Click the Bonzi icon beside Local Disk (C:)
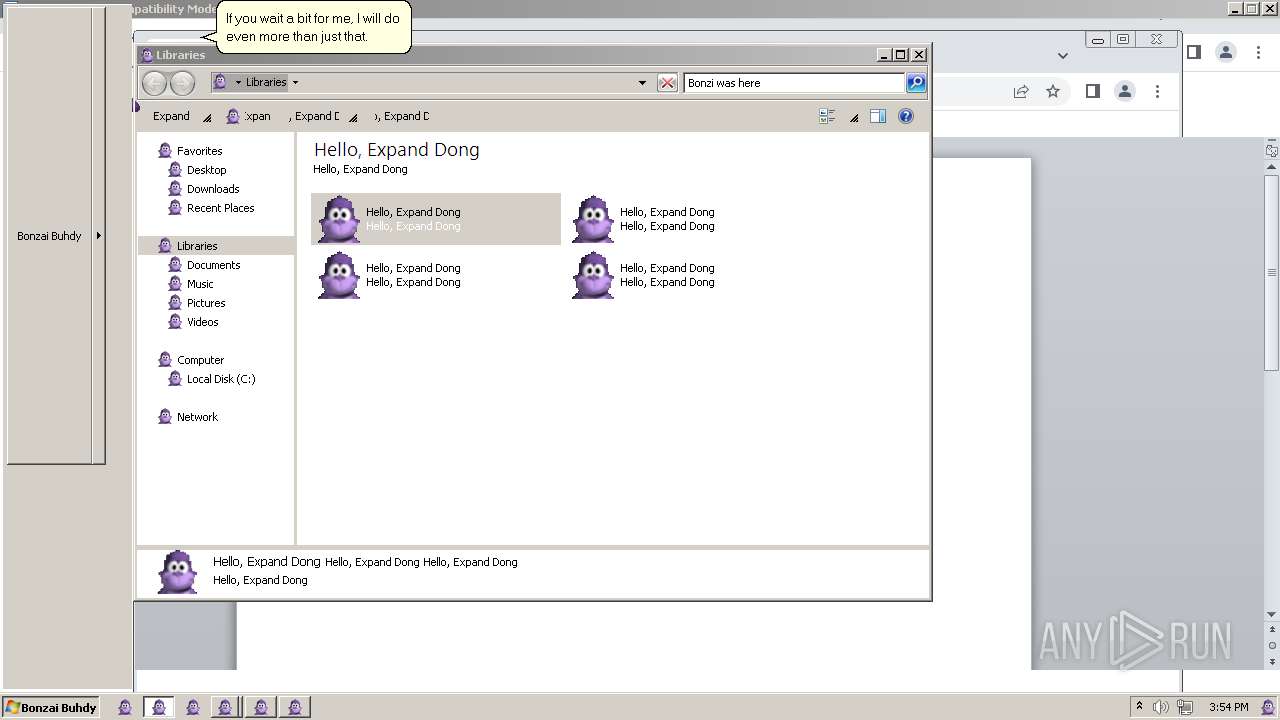This screenshot has width=1280, height=720. pyautogui.click(x=175, y=379)
